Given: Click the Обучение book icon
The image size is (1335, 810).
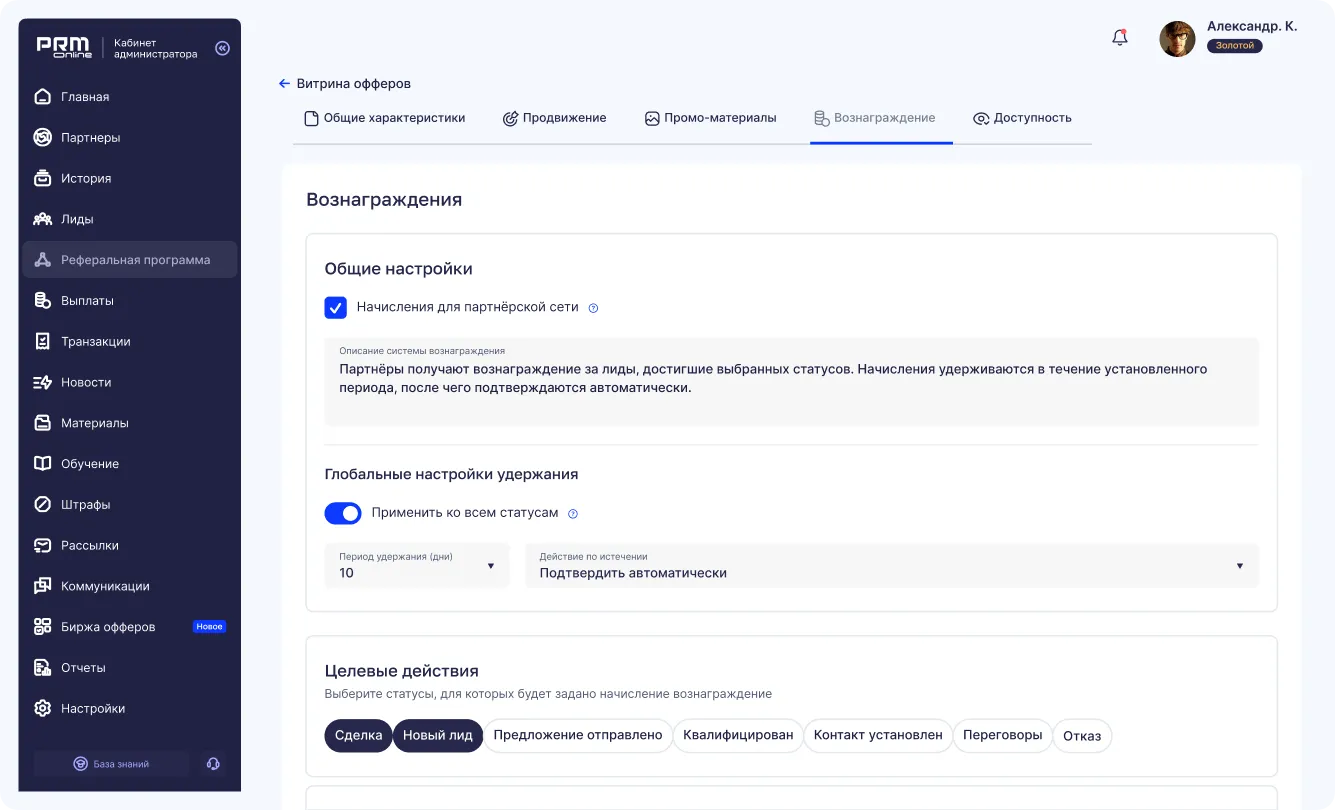Looking at the screenshot, I should 42,464.
